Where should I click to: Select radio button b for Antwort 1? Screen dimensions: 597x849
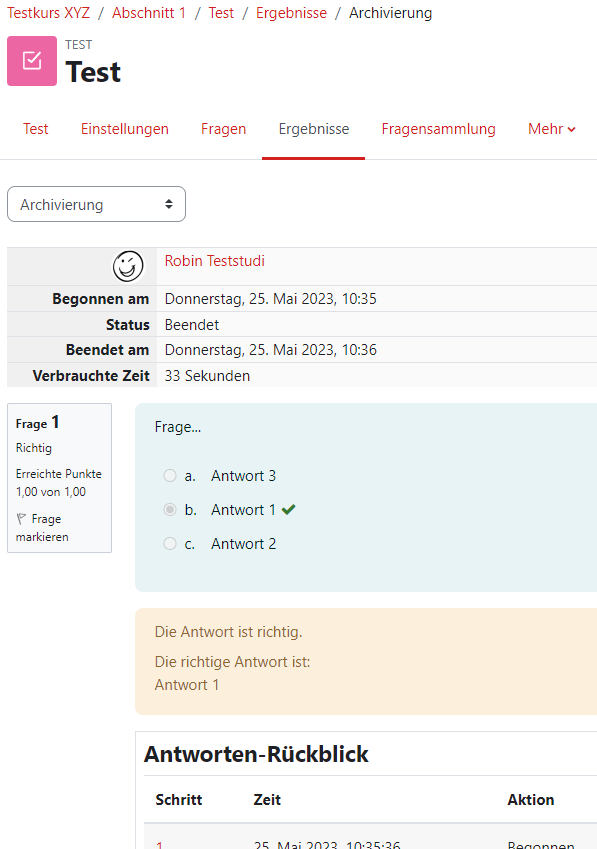(x=170, y=510)
